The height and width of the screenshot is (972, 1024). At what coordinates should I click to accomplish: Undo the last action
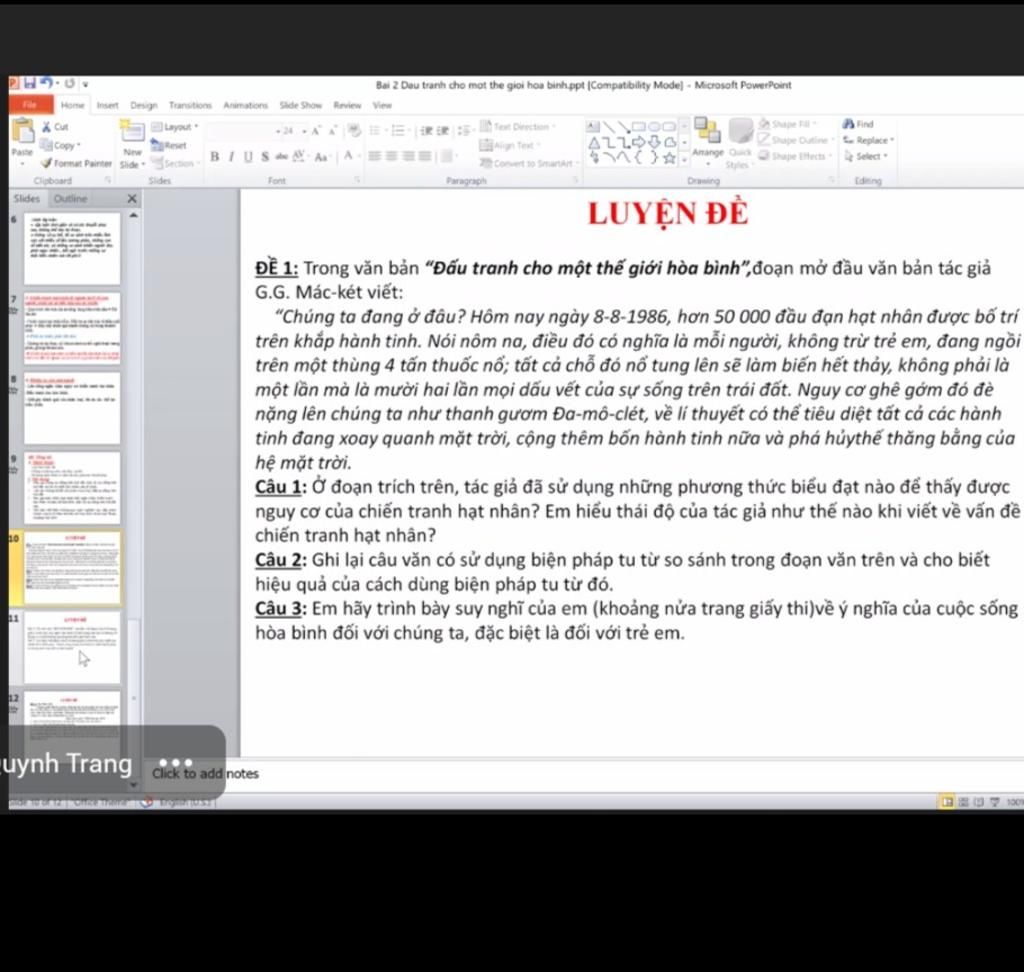(46, 83)
